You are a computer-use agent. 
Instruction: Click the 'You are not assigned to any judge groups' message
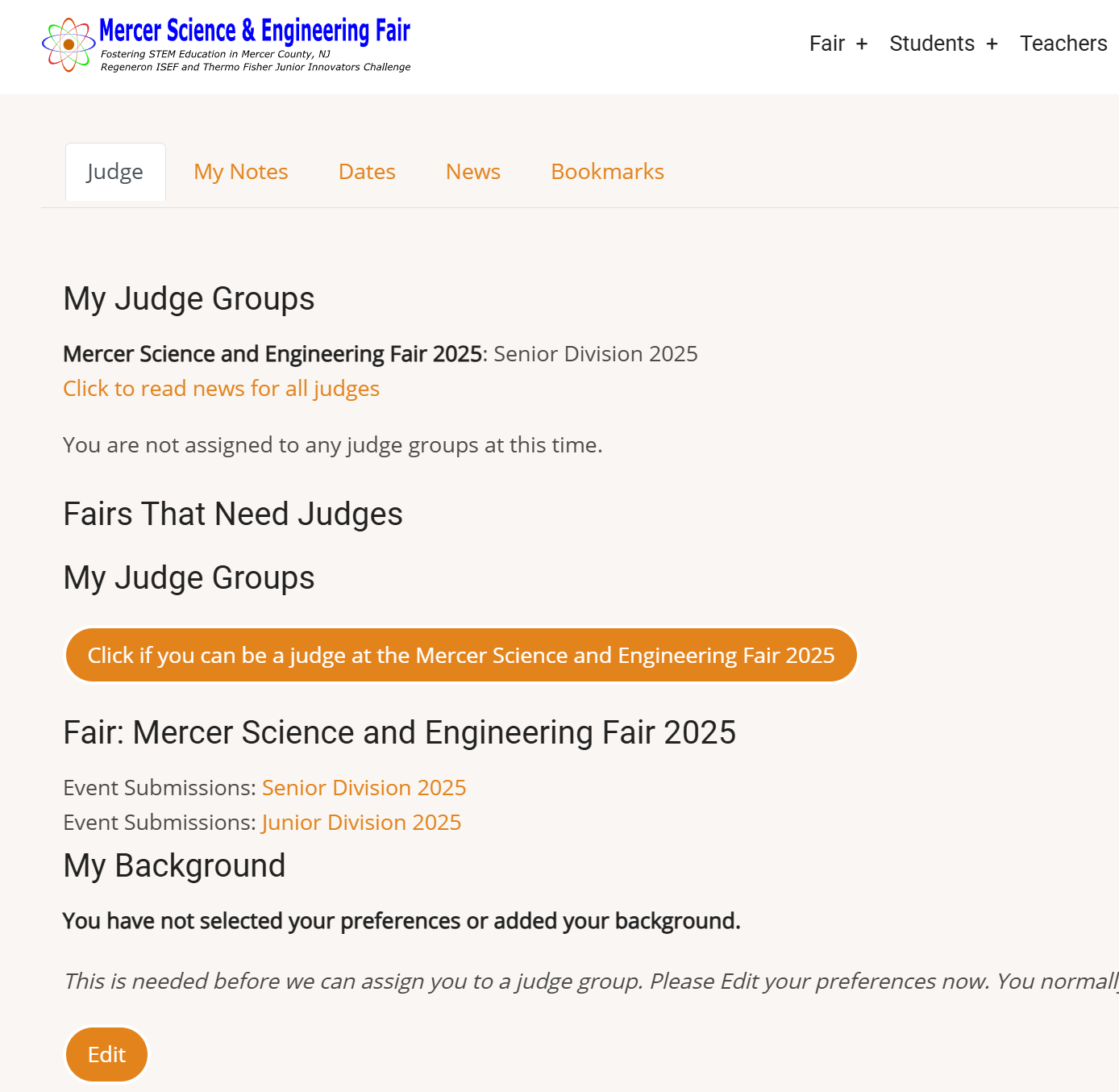(x=333, y=445)
